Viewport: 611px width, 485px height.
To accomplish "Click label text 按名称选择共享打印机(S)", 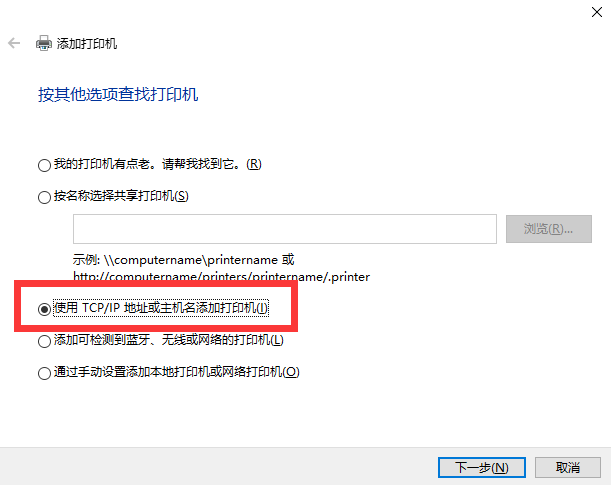I will coord(121,196).
